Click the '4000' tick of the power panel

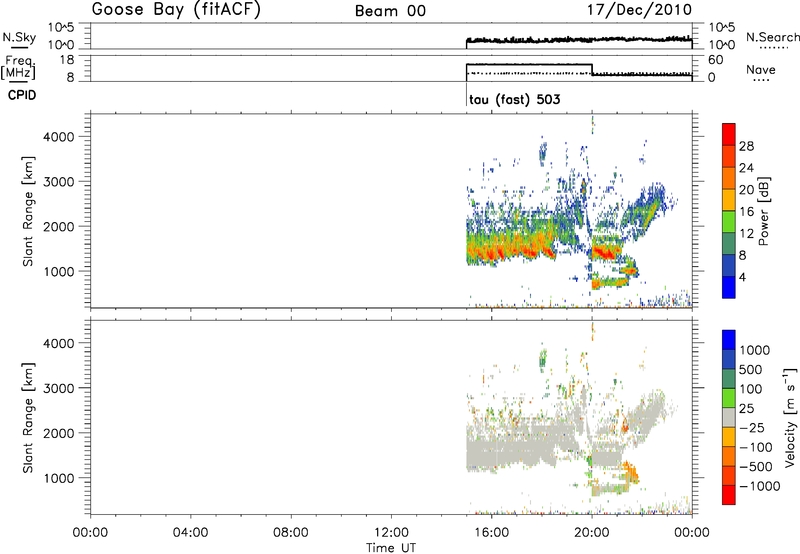[x=59, y=137]
